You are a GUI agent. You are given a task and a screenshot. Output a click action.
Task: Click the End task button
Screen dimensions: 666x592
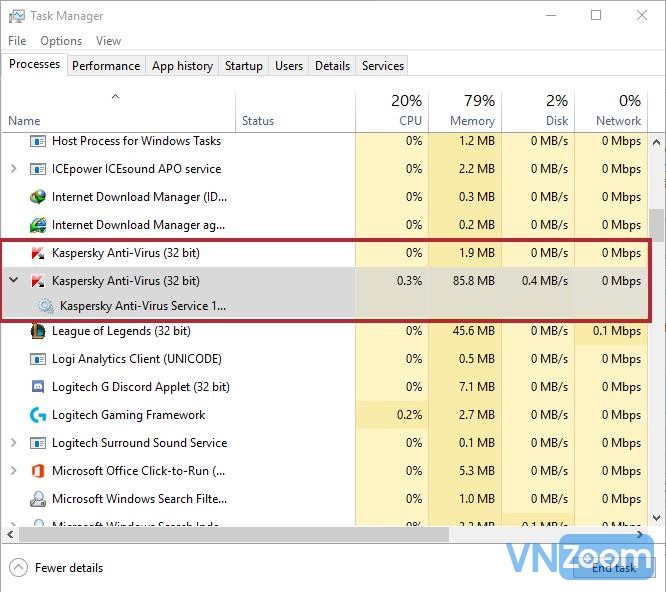point(613,568)
